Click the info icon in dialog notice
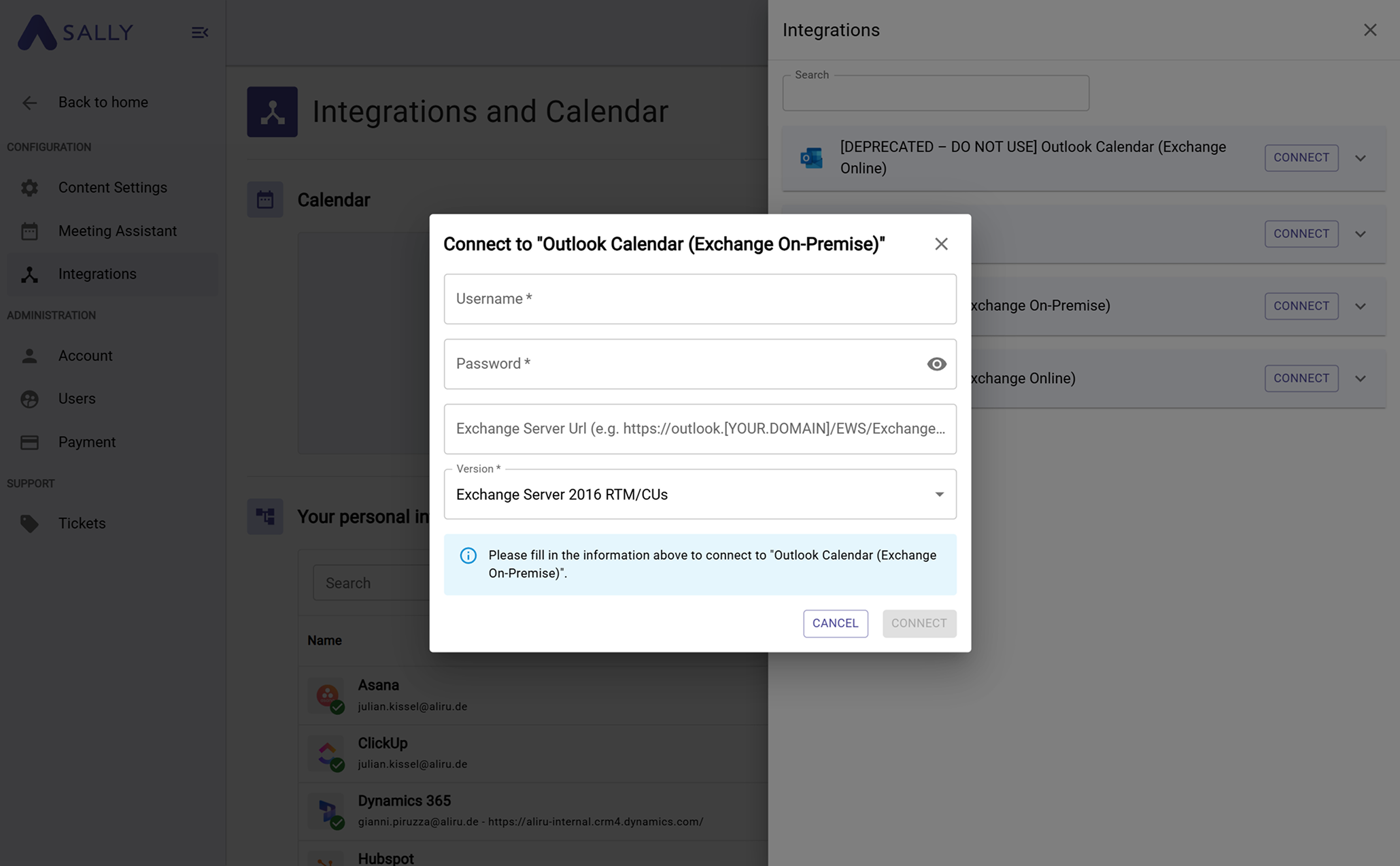 (468, 556)
